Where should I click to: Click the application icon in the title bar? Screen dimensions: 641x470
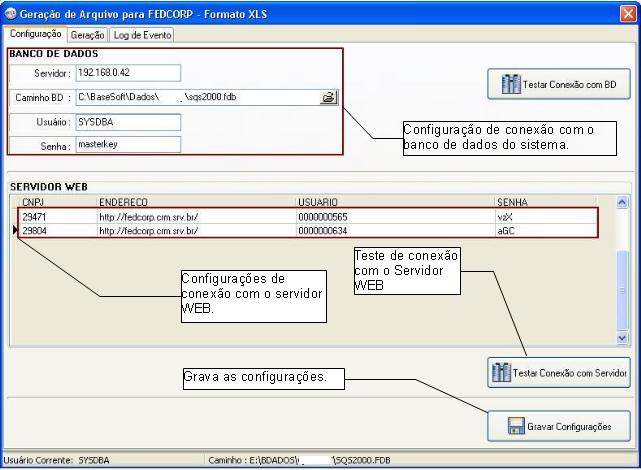tap(11, 12)
